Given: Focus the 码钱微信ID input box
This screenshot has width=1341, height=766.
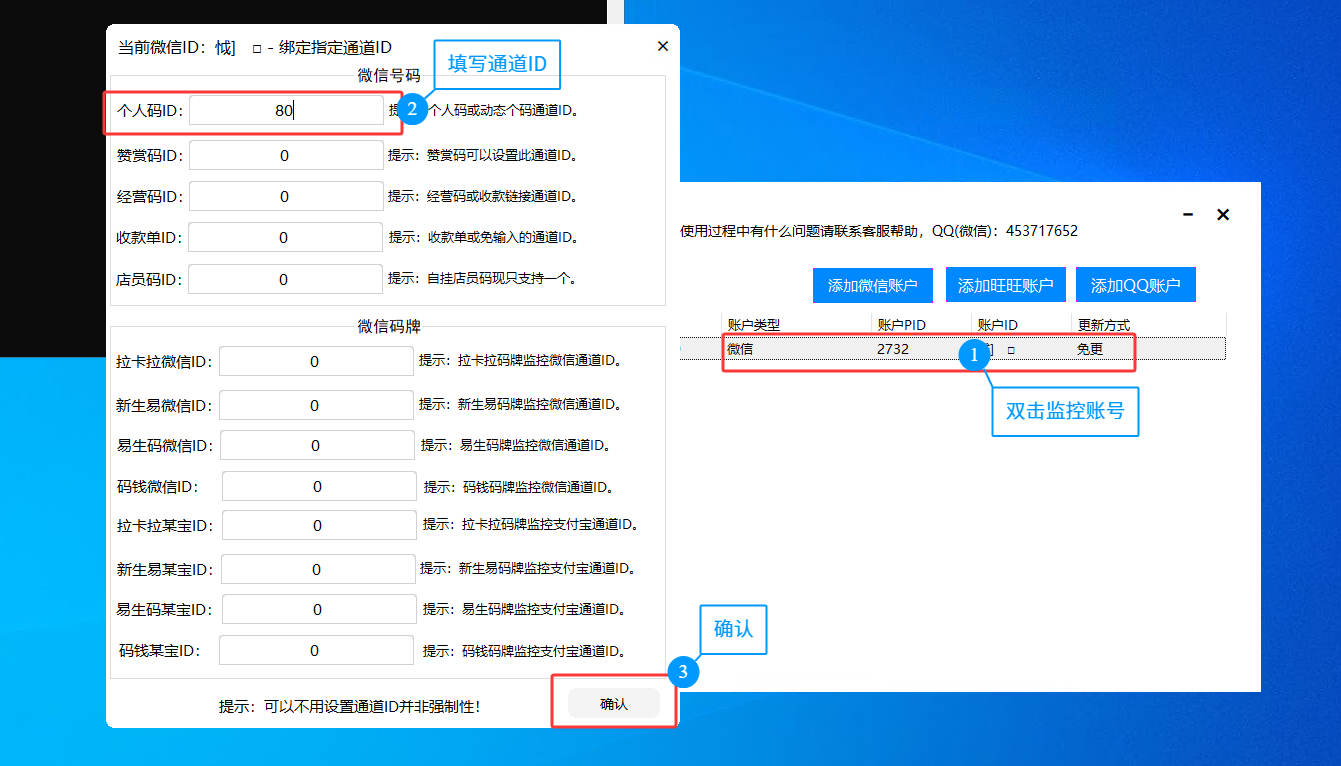Looking at the screenshot, I should click(318, 487).
